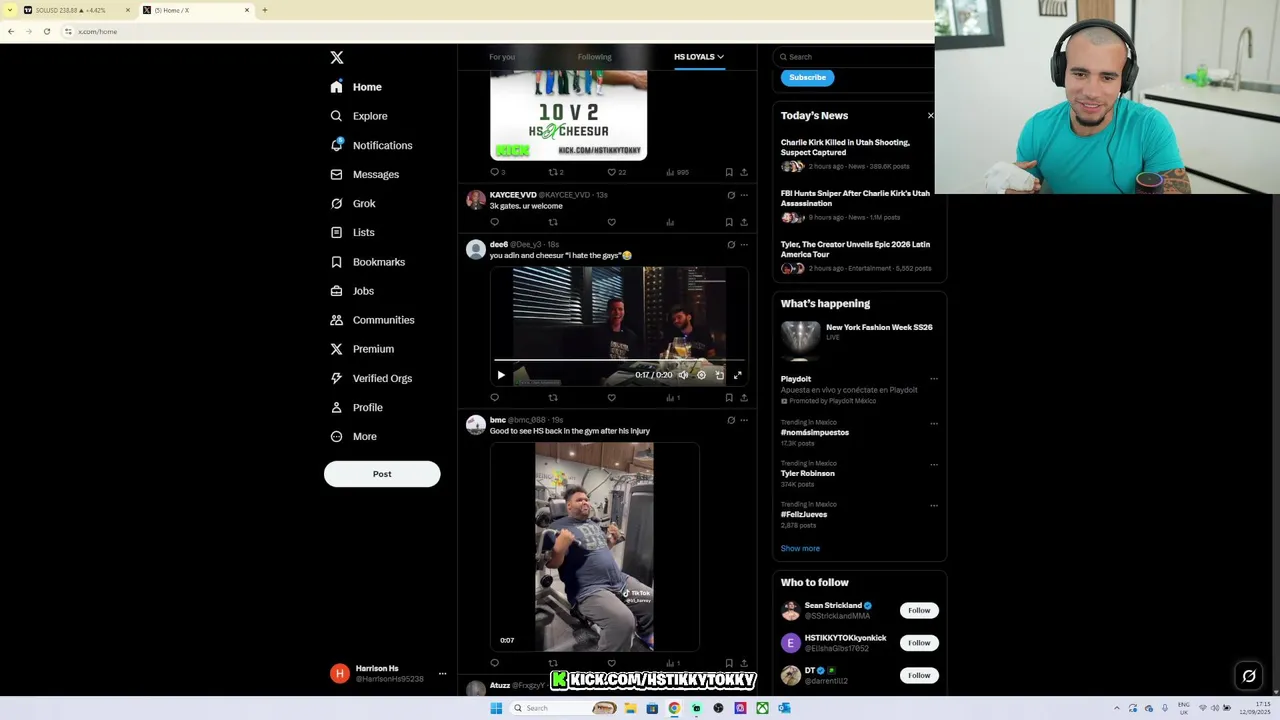Screen dimensions: 1280x720
Task: Open the Windows Start menu
Action: (x=496, y=708)
